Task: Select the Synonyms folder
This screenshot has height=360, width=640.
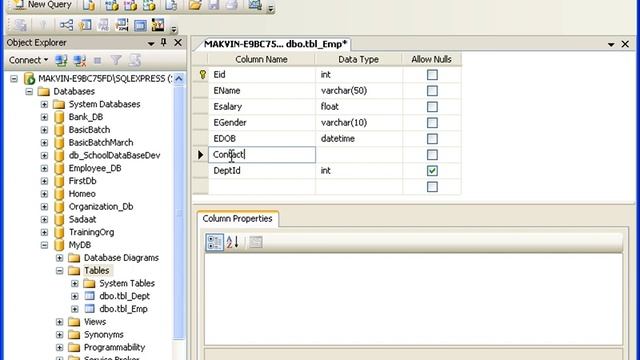Action: coord(104,335)
